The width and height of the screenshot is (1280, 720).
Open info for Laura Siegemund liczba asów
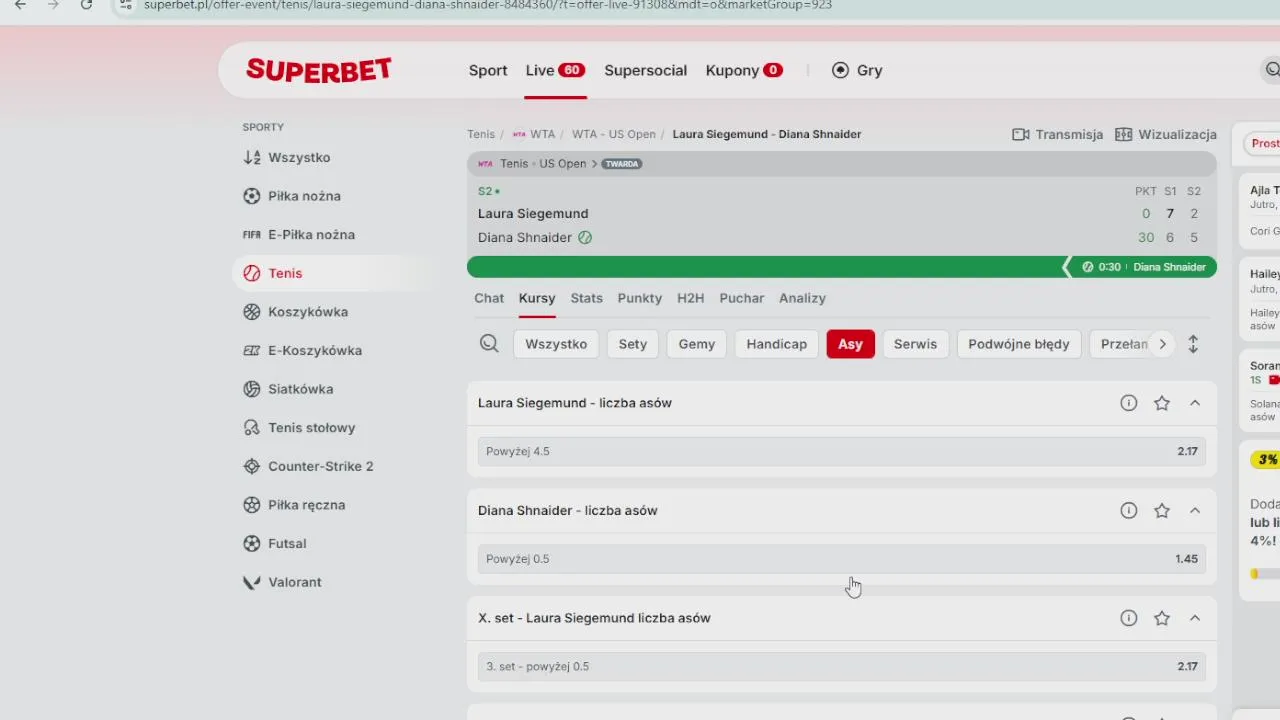coord(1129,403)
